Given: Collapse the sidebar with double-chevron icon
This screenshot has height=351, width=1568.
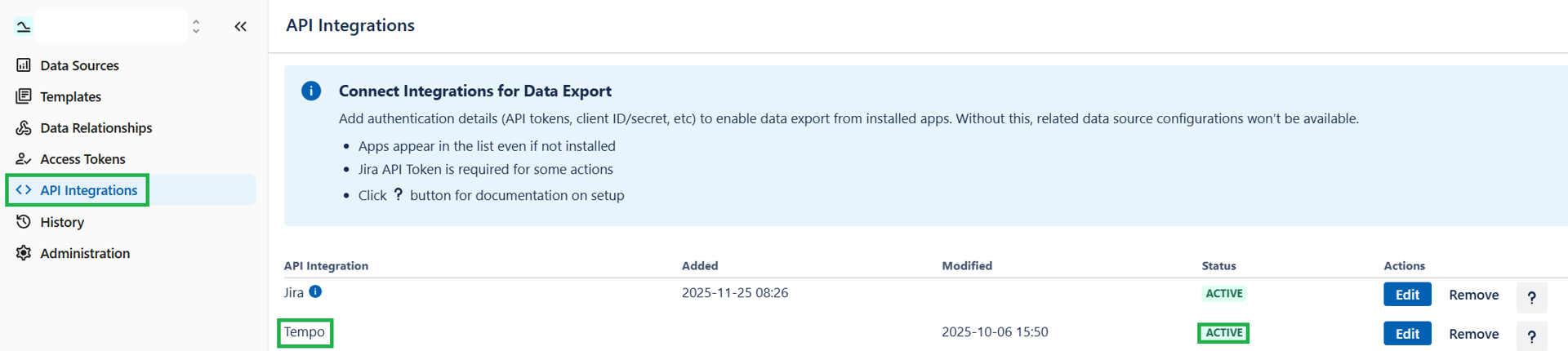Looking at the screenshot, I should (x=240, y=26).
